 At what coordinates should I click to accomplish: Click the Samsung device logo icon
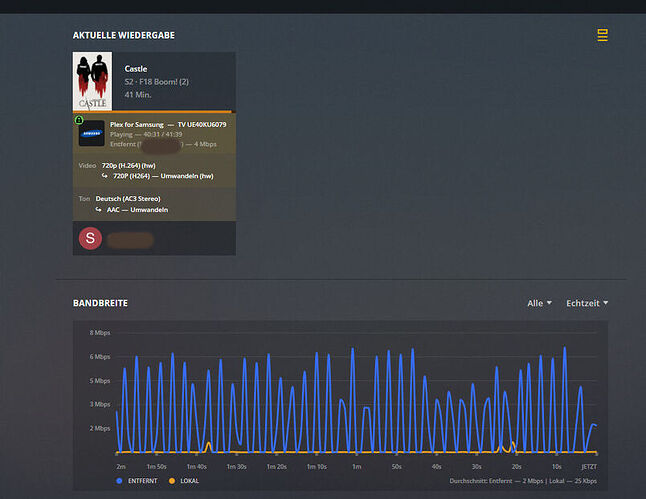(91, 133)
